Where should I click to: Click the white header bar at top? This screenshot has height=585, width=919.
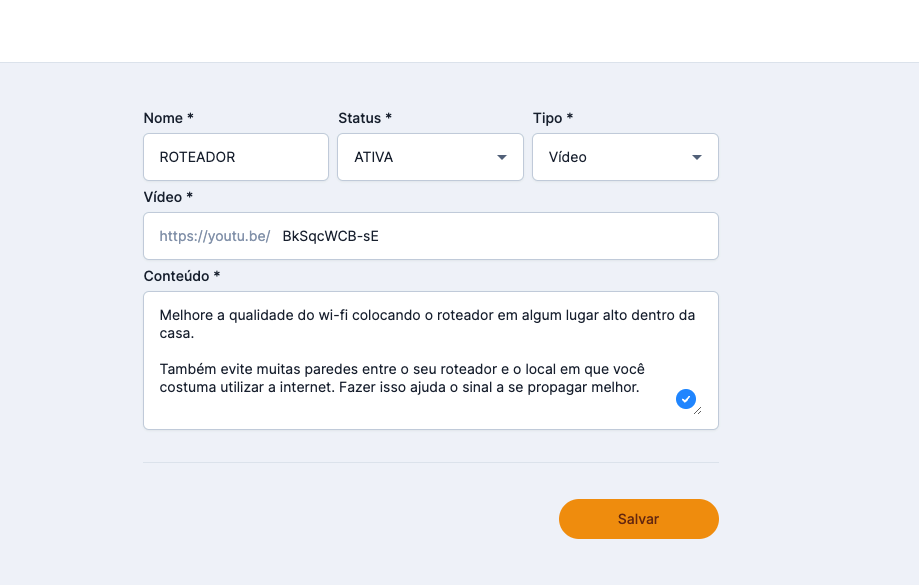[x=459, y=30]
